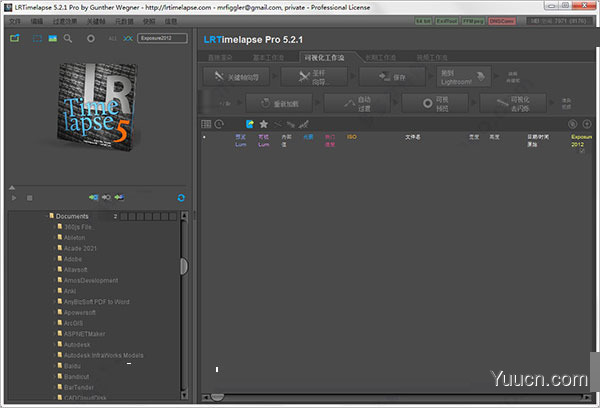Screen dimensions: 600x408
Task: Click the folder tree vertical scrollbar thumb
Action: tap(184, 266)
